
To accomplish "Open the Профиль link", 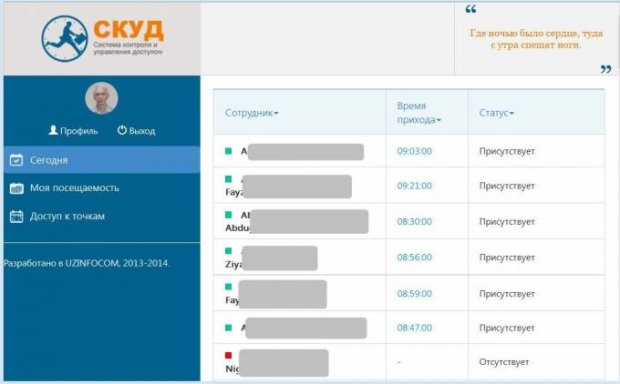I will (x=73, y=131).
